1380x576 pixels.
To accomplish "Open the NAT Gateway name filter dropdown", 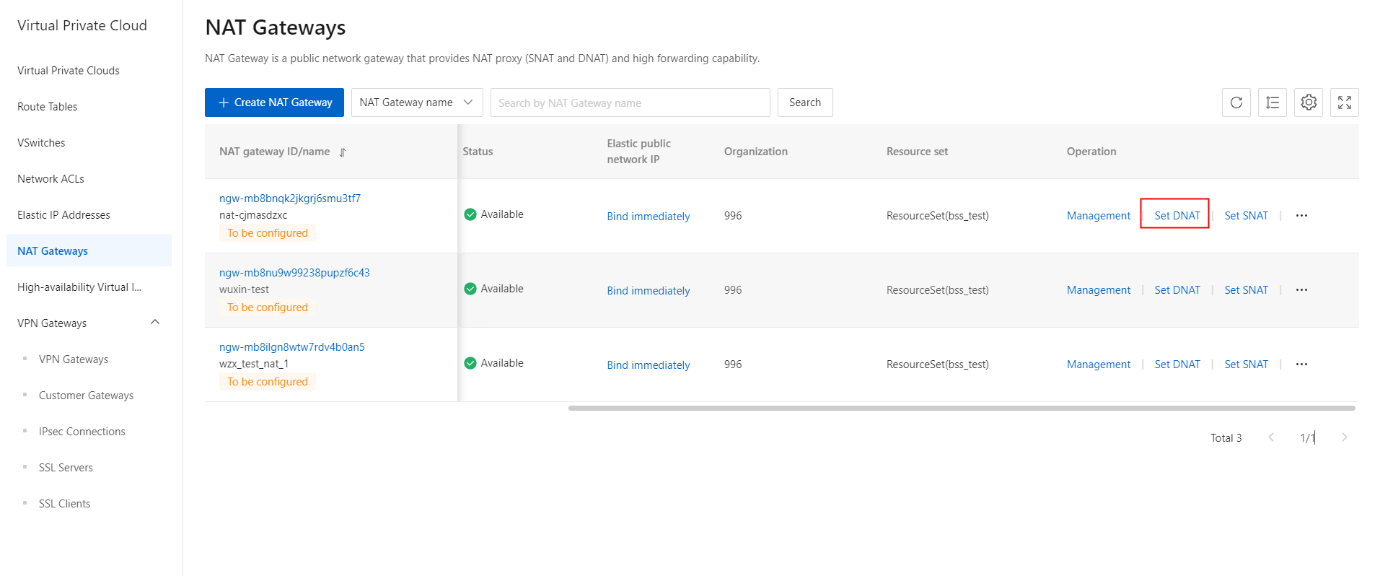I will coord(417,102).
